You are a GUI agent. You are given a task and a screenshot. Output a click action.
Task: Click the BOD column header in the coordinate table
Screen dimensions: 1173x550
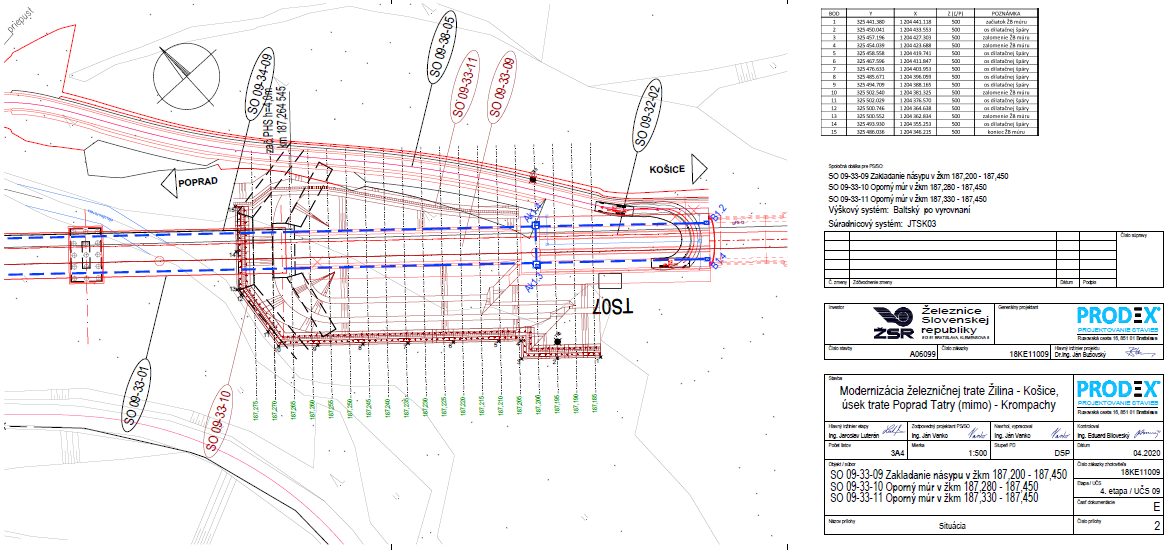coord(833,10)
